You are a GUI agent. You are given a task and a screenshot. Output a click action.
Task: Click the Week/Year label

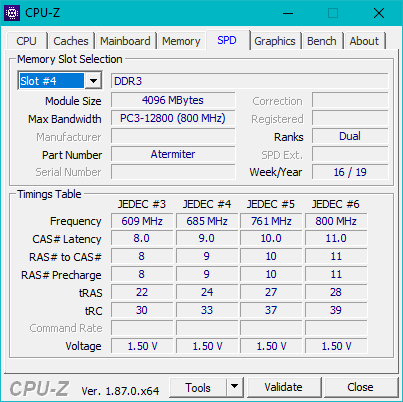tap(276, 172)
